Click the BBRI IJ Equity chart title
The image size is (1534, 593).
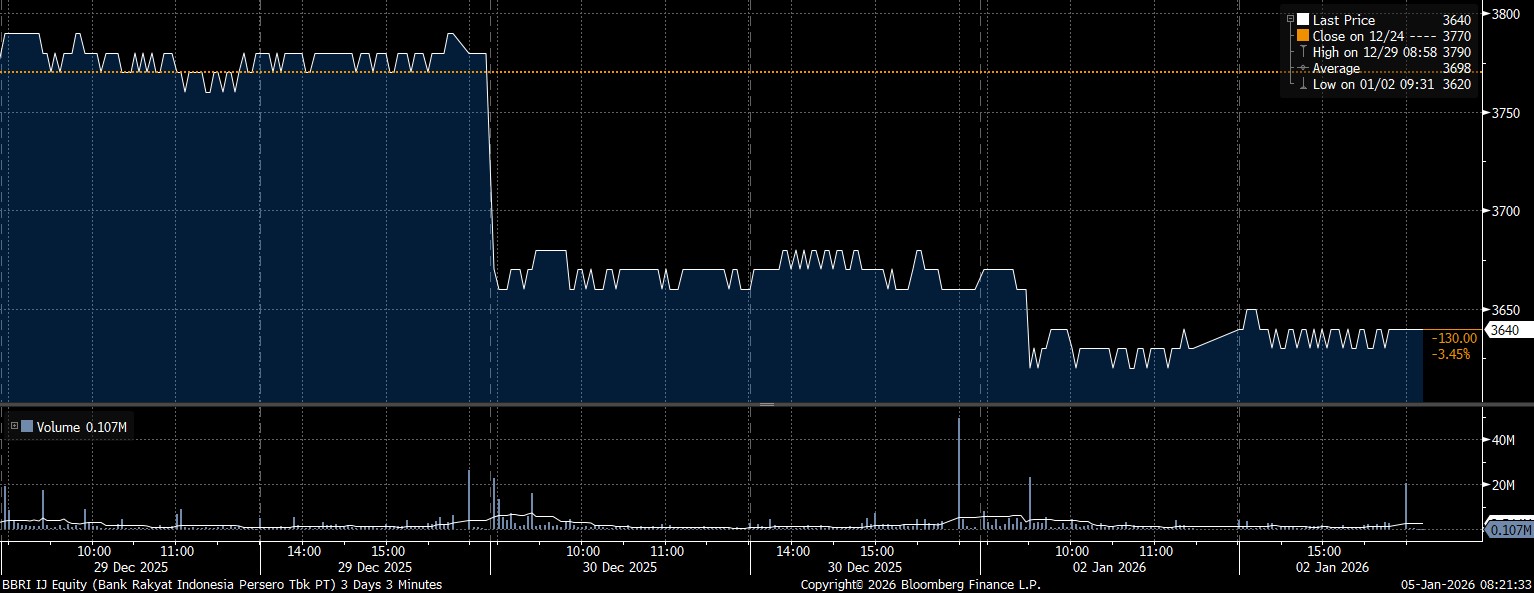point(221,584)
